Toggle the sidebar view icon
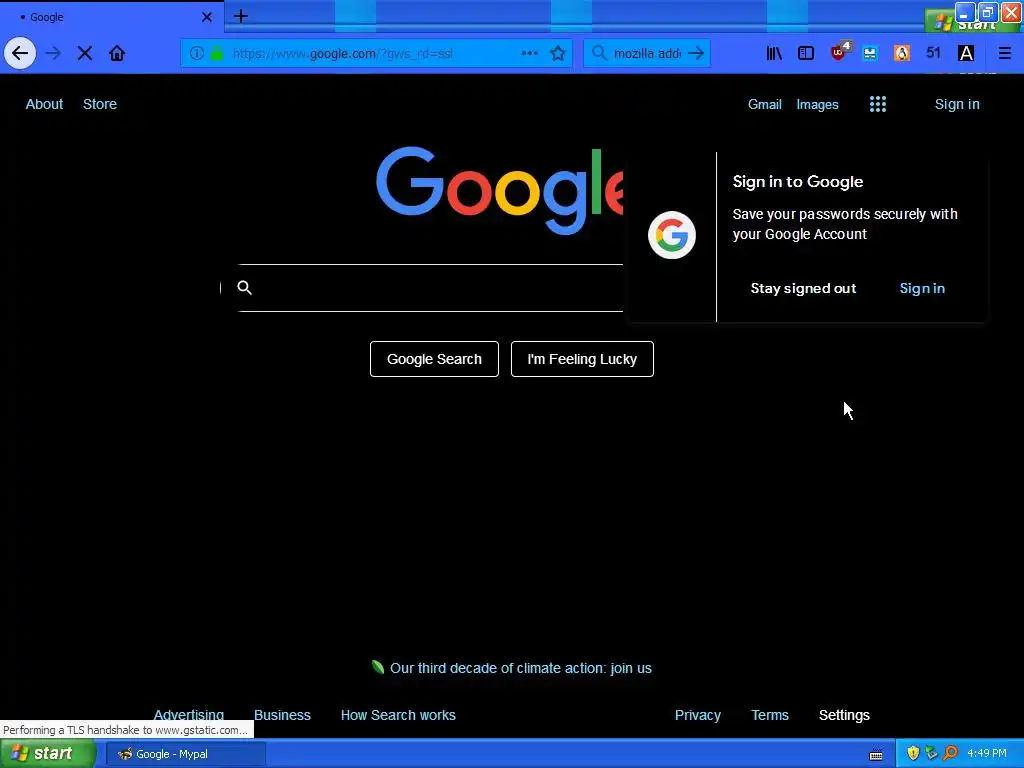Viewport: 1024px width, 768px height. point(806,54)
